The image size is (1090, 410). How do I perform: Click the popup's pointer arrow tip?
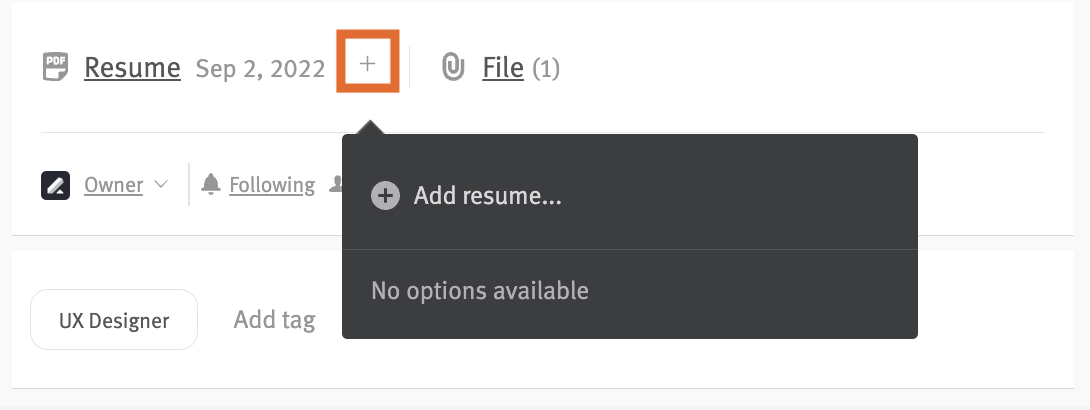tap(371, 123)
